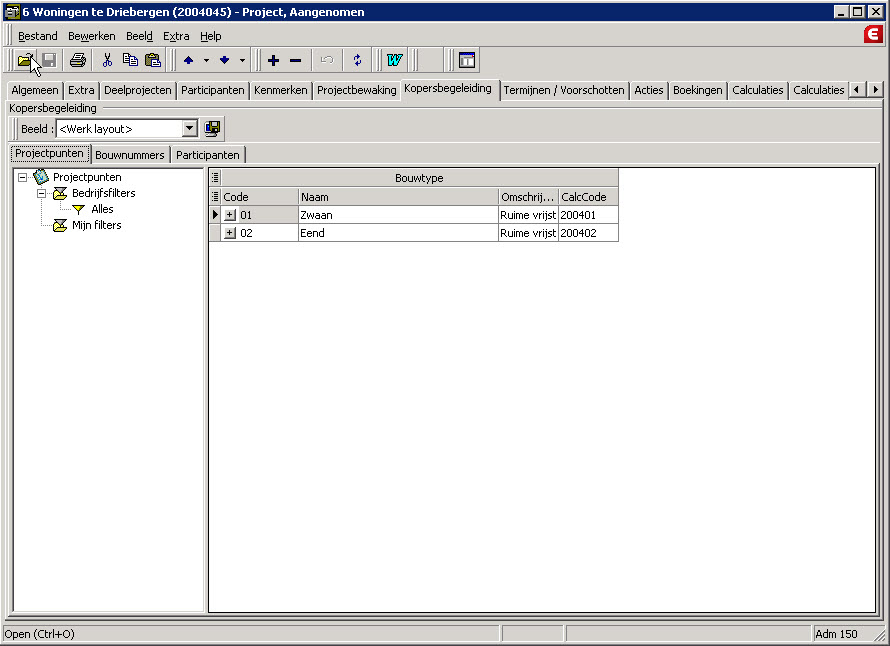Click CalcCode cell 200402
Image resolution: width=890 pixels, height=646 pixels.
[x=589, y=233]
